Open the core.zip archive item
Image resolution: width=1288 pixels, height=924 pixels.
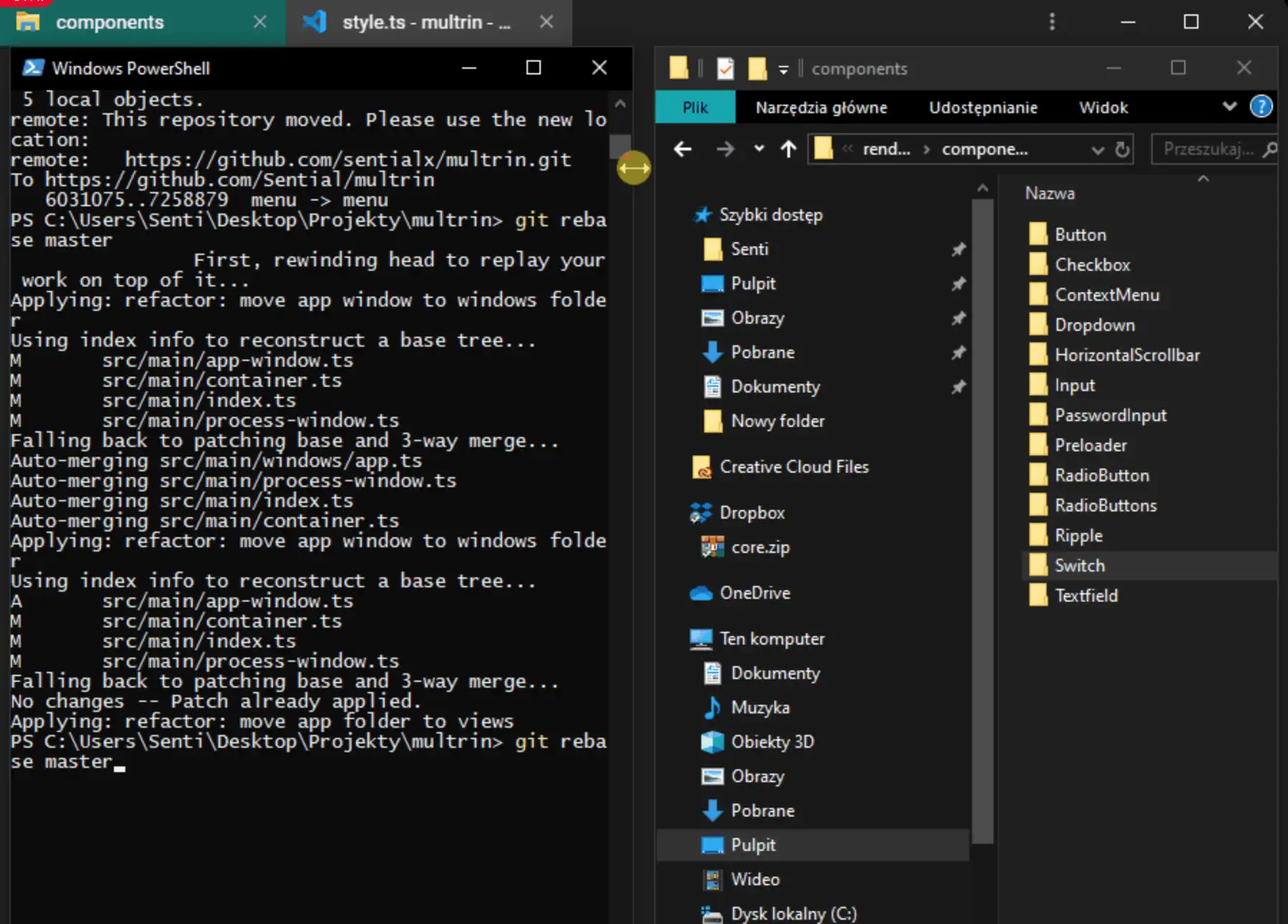pyautogui.click(x=759, y=547)
